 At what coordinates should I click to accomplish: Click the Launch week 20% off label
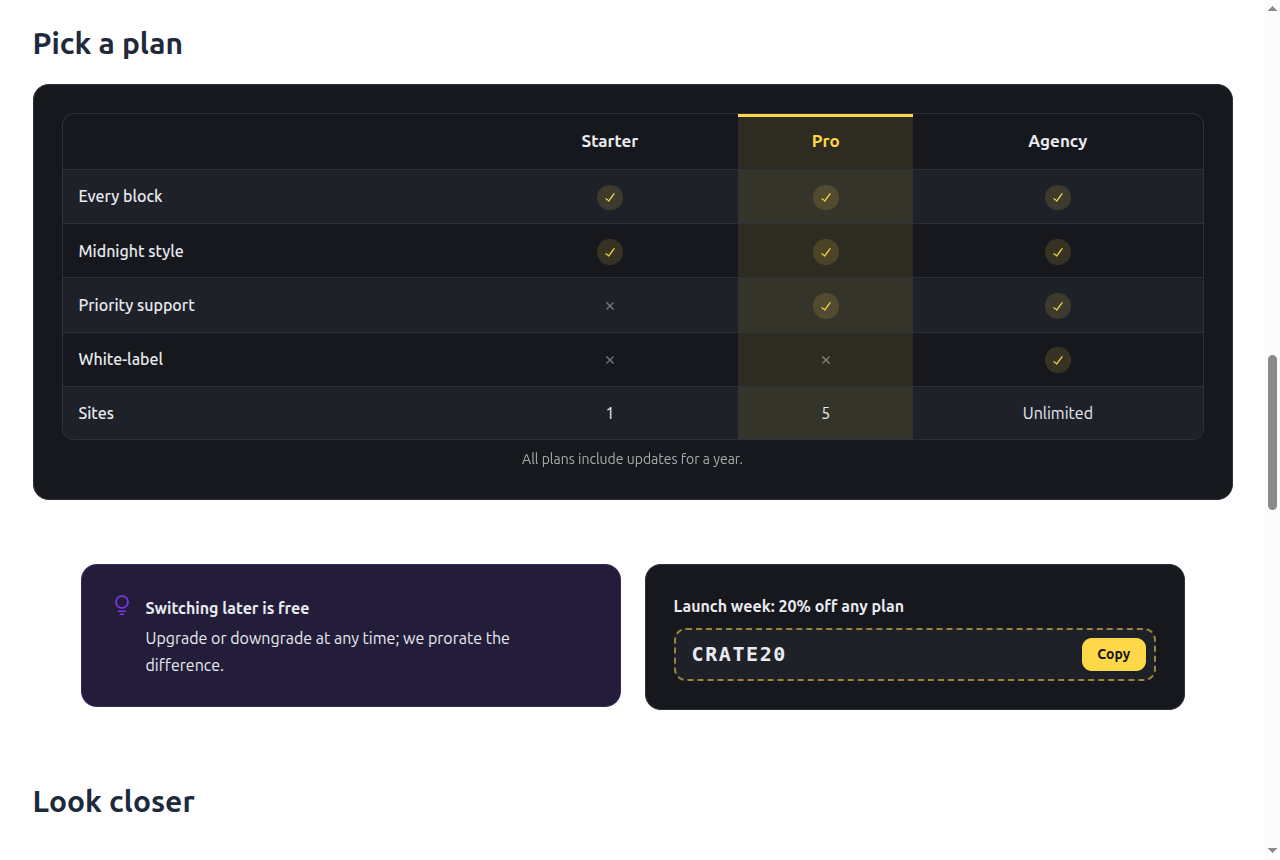coord(788,606)
